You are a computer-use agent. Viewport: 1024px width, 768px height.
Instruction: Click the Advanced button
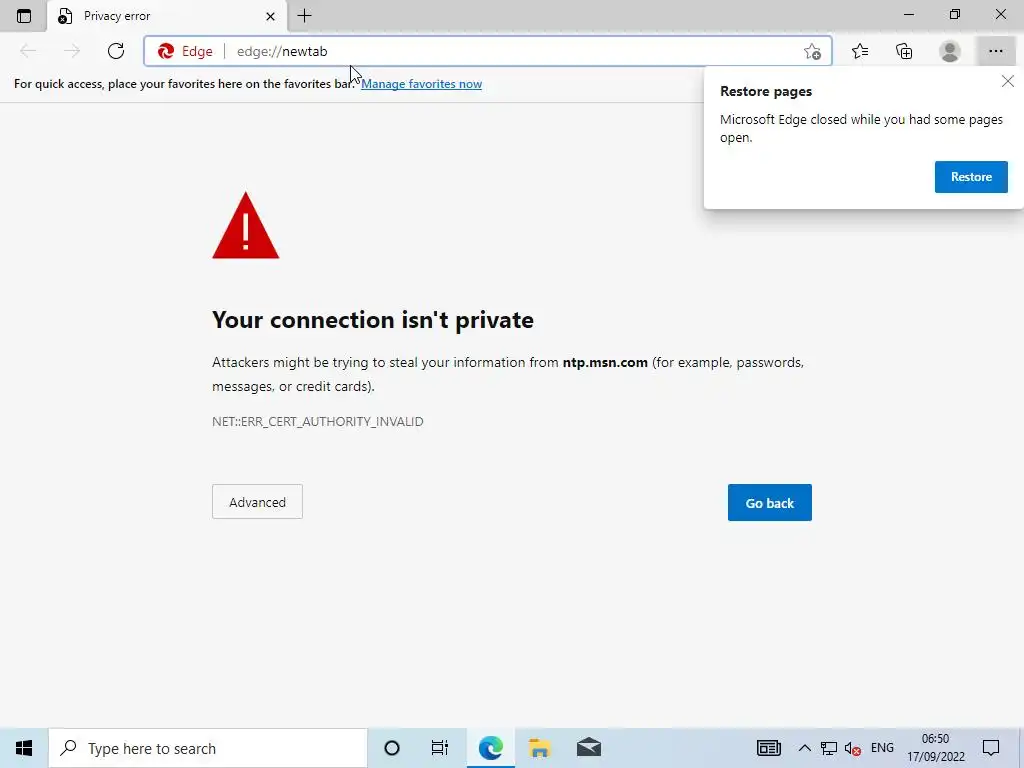257,502
